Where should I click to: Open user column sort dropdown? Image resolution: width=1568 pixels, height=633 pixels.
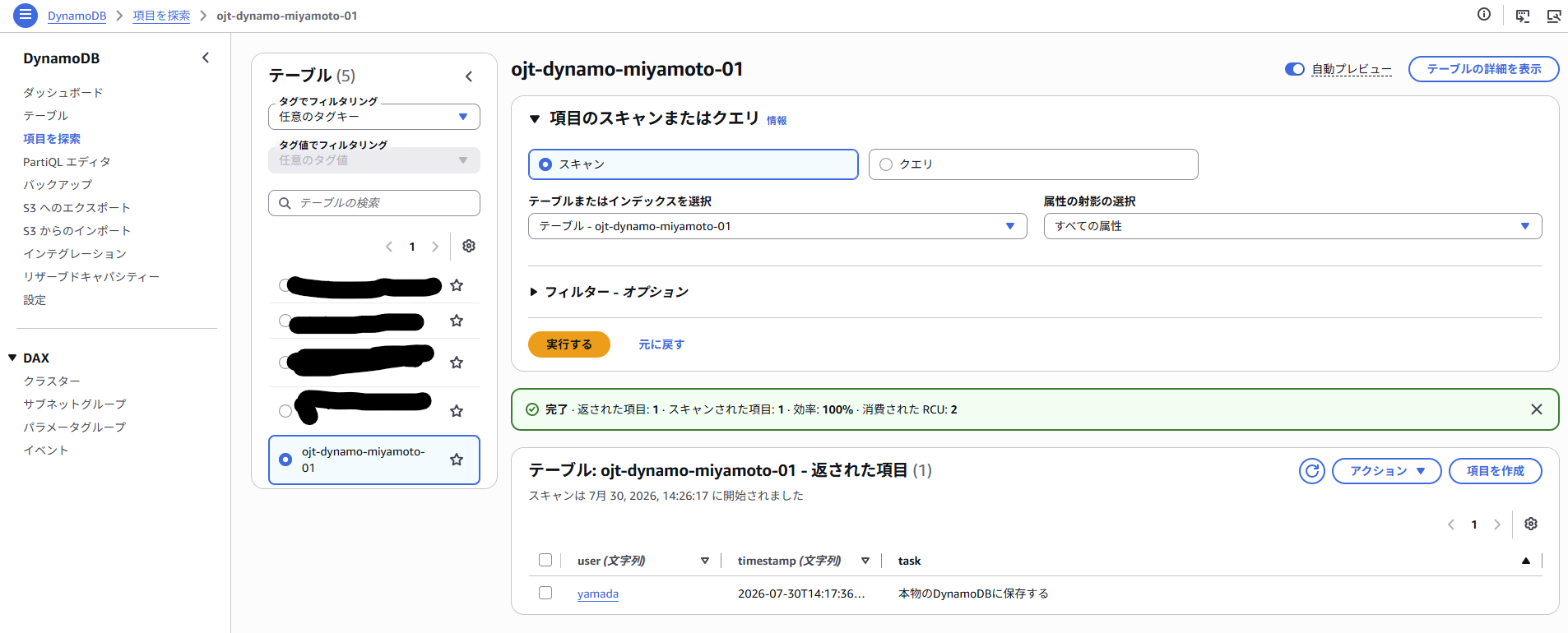705,561
